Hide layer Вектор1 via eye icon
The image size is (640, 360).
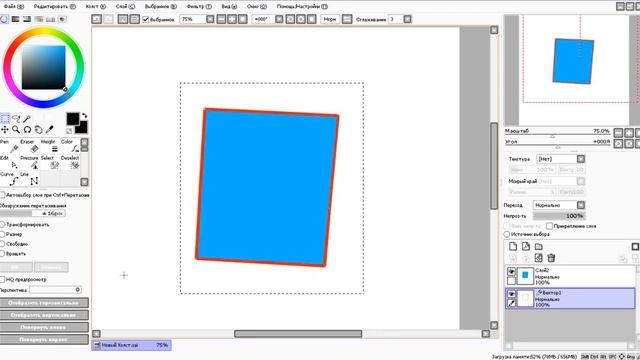pyautogui.click(x=511, y=293)
